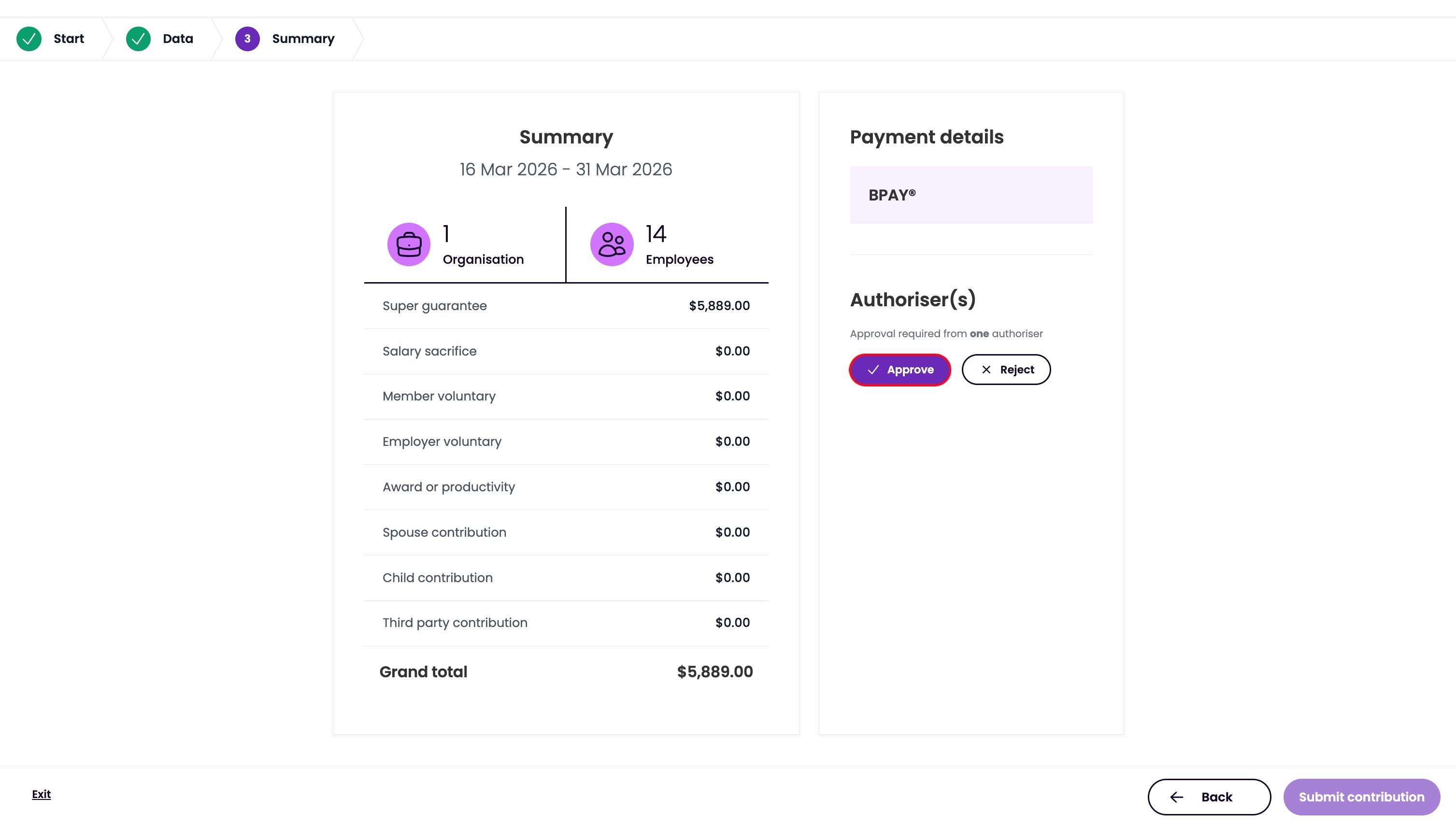Click the Grand total amount
The width and height of the screenshot is (1456, 828).
714,671
